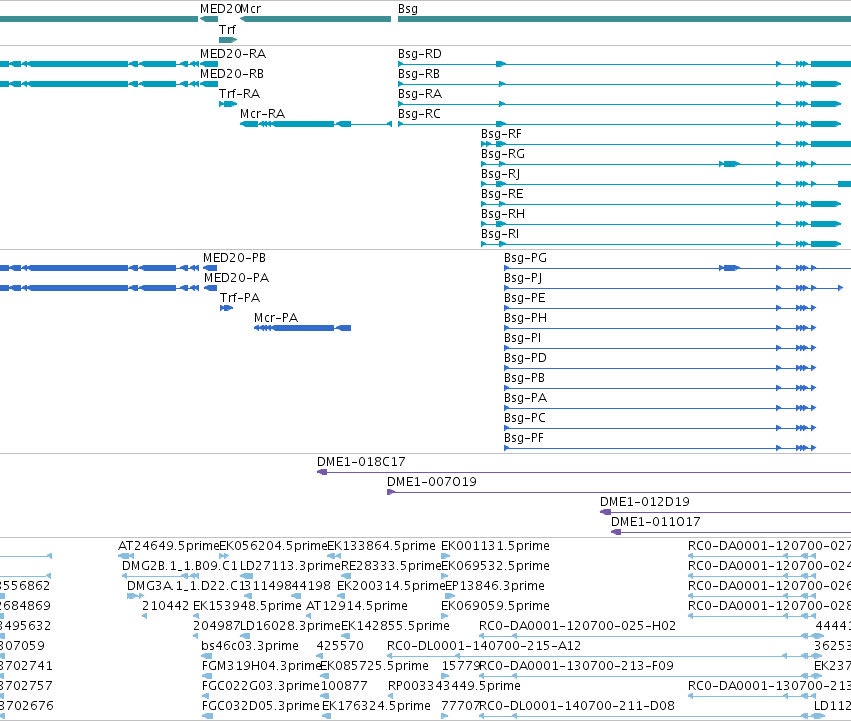Click the Bsg gene label

pos(408,9)
